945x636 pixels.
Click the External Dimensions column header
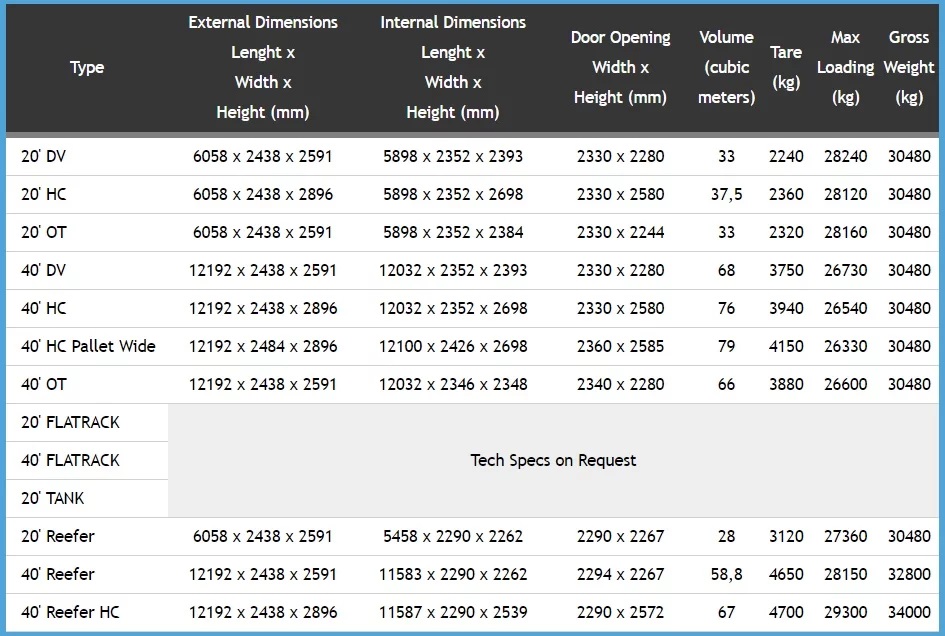(263, 67)
